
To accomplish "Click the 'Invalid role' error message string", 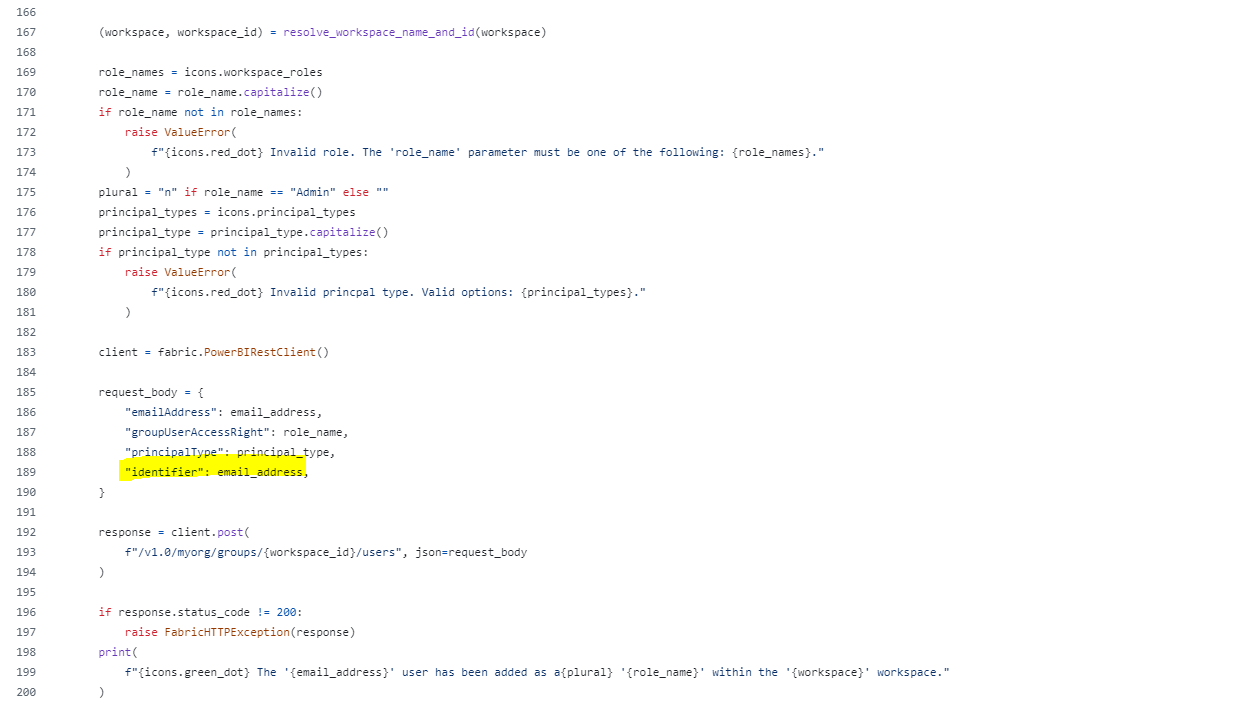I will point(487,152).
